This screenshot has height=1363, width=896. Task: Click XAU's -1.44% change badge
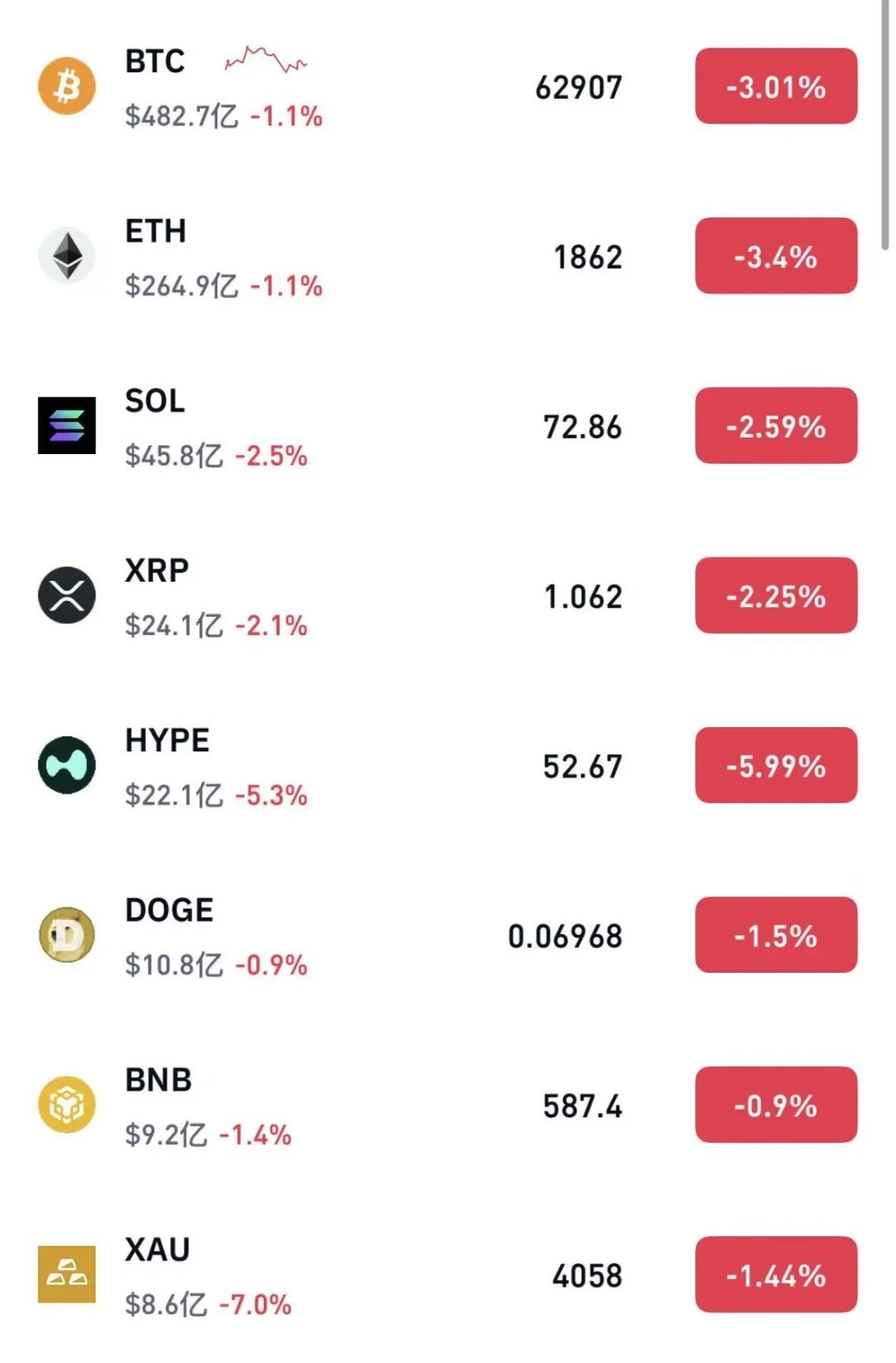[776, 1274]
